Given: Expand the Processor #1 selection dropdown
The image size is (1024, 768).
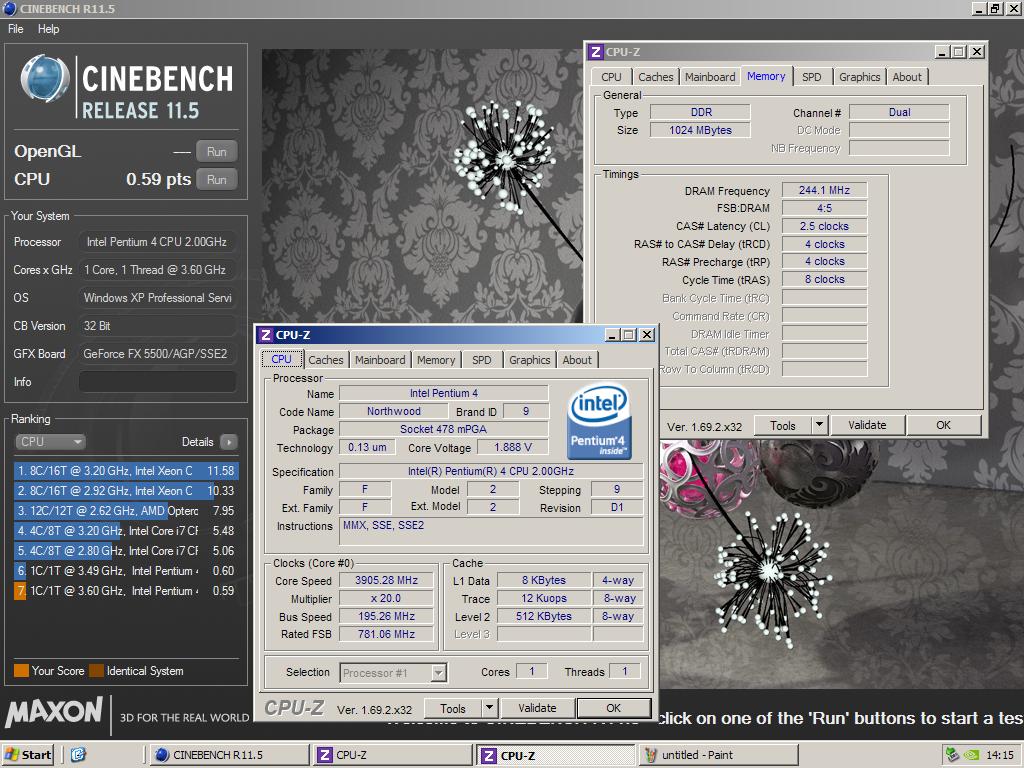Looking at the screenshot, I should 439,673.
